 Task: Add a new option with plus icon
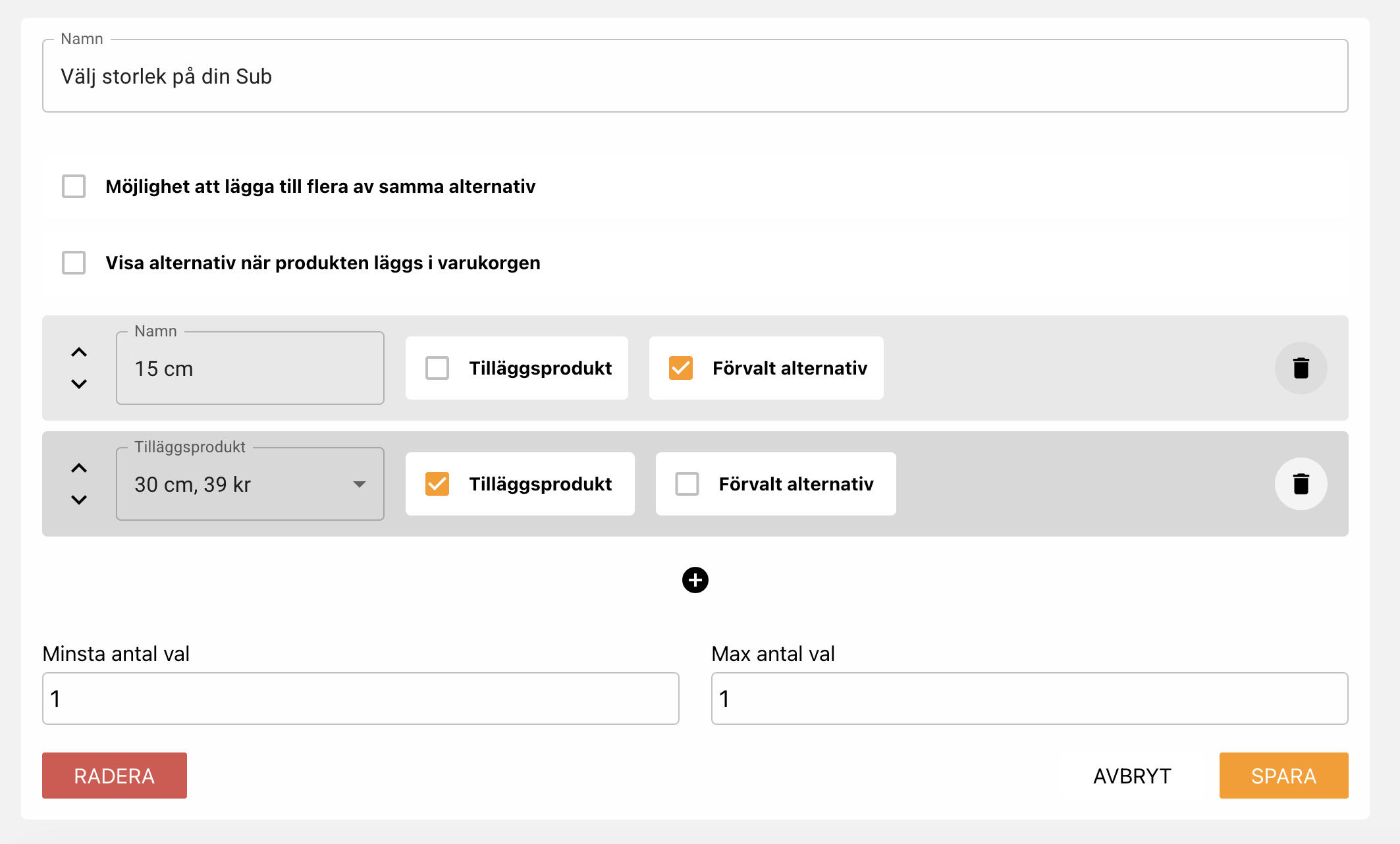tap(695, 580)
